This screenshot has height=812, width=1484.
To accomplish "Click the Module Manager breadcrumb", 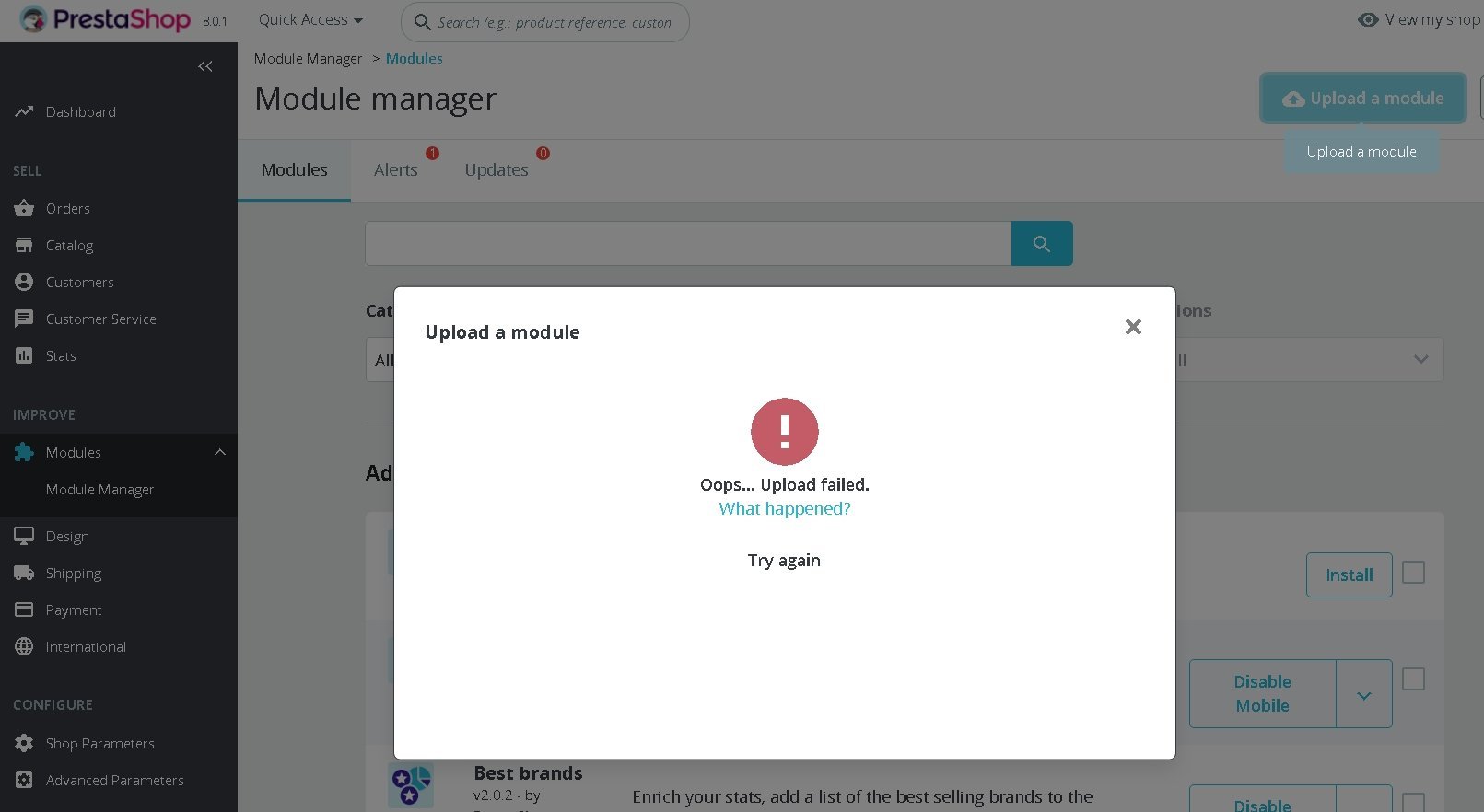I will pos(308,58).
